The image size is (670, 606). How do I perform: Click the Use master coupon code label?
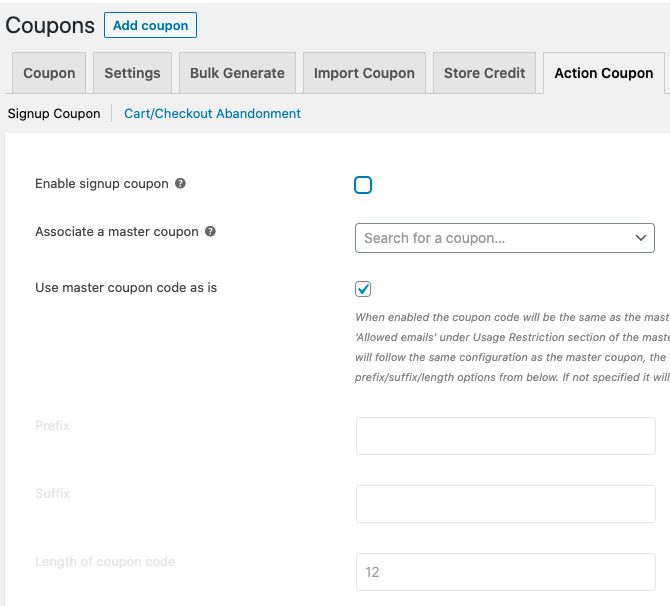pyautogui.click(x=126, y=288)
